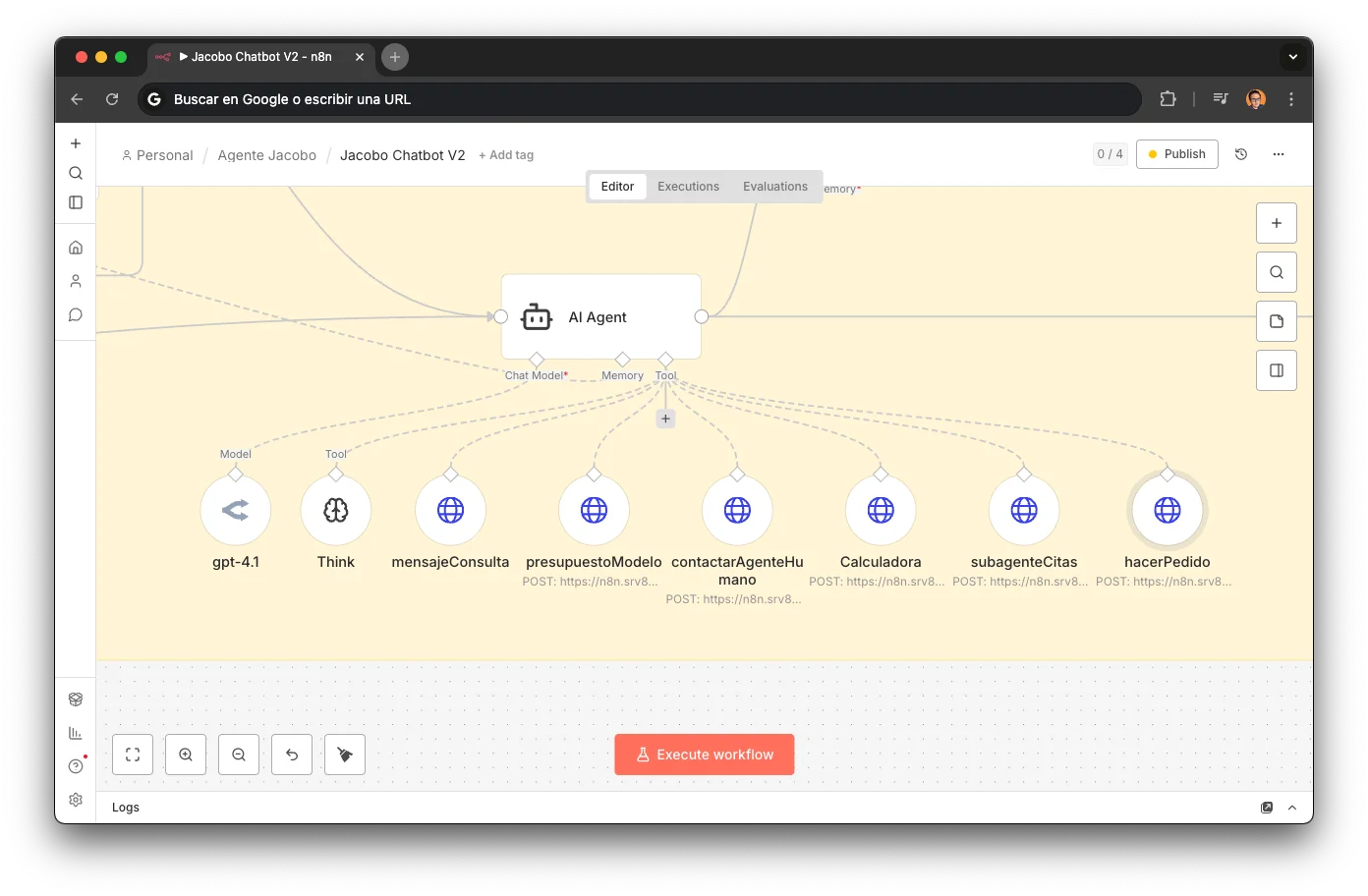
Task: Expand the Logs panel at the bottom
Action: pyautogui.click(x=1290, y=807)
